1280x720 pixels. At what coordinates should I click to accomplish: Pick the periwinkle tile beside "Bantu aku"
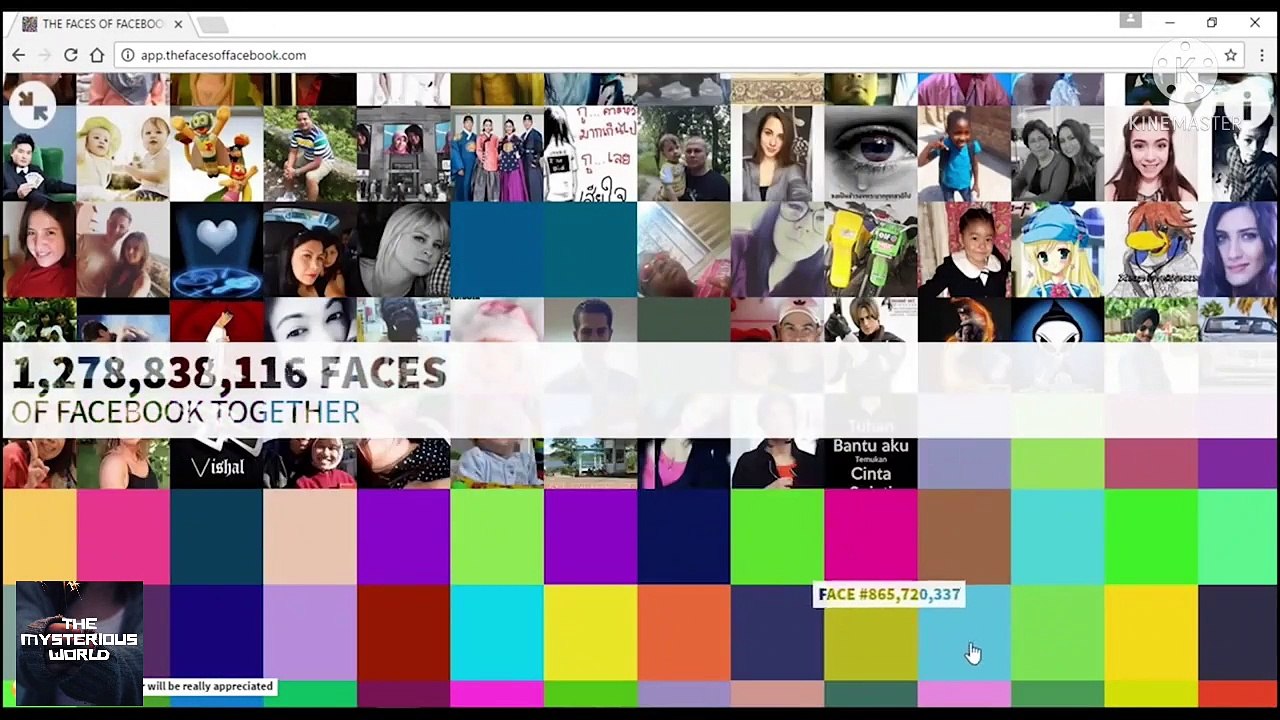(964, 463)
